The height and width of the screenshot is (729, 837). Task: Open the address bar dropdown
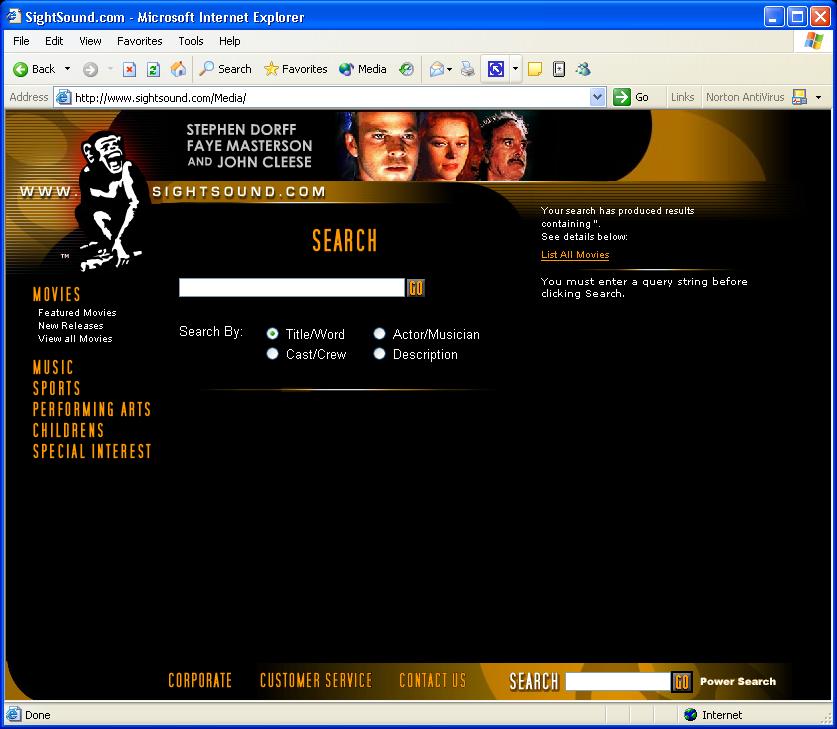click(597, 97)
